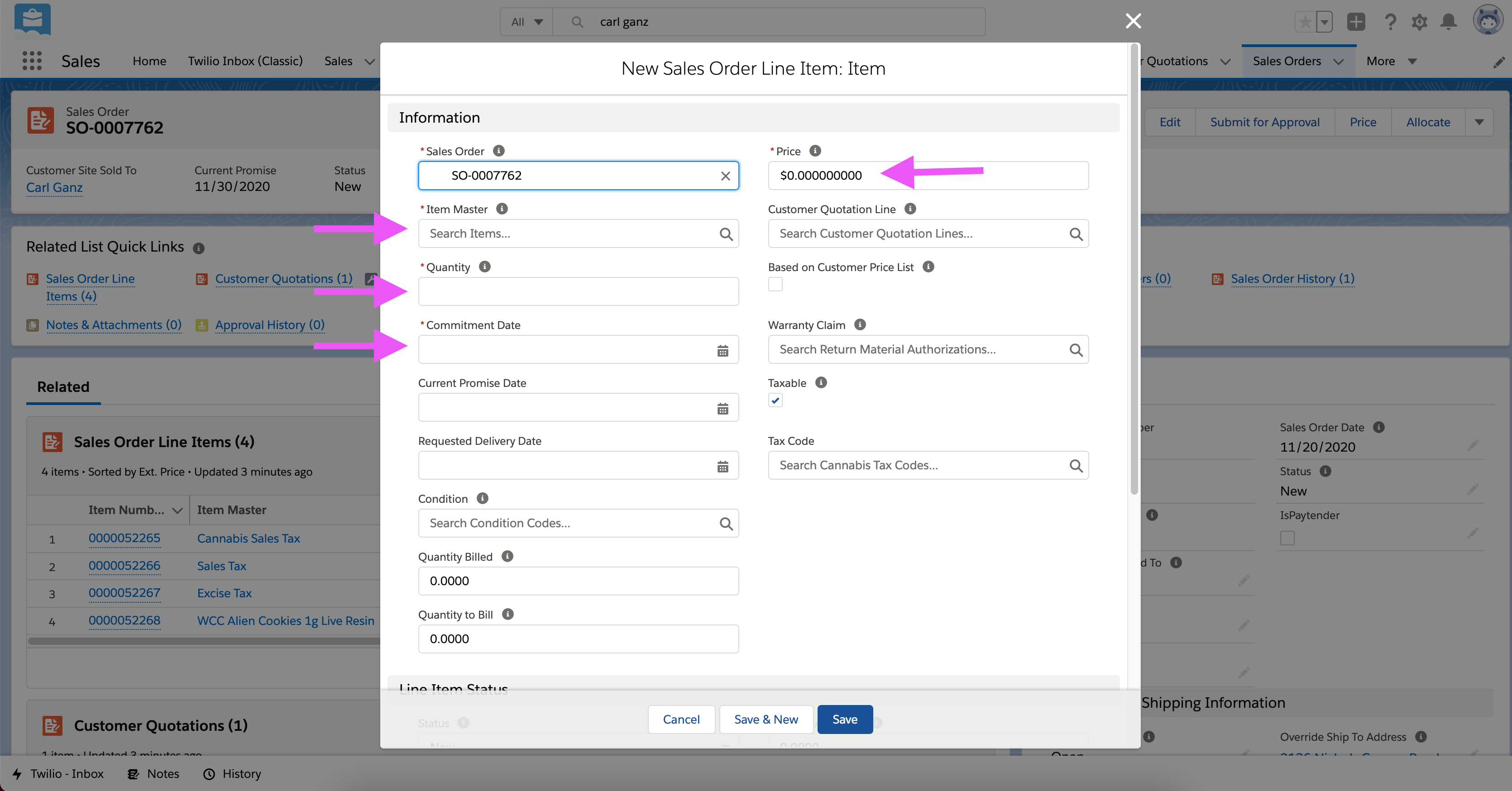Click the Allocate button

1428,122
